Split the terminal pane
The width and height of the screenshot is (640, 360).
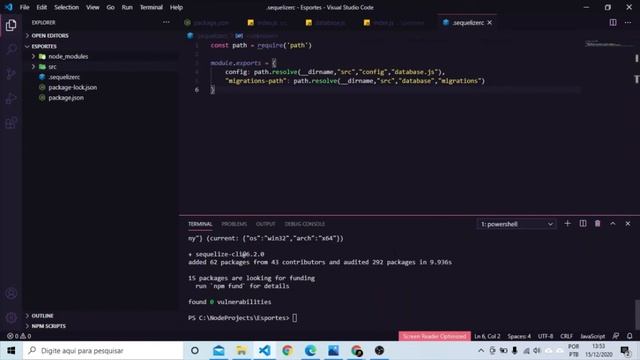tap(583, 224)
